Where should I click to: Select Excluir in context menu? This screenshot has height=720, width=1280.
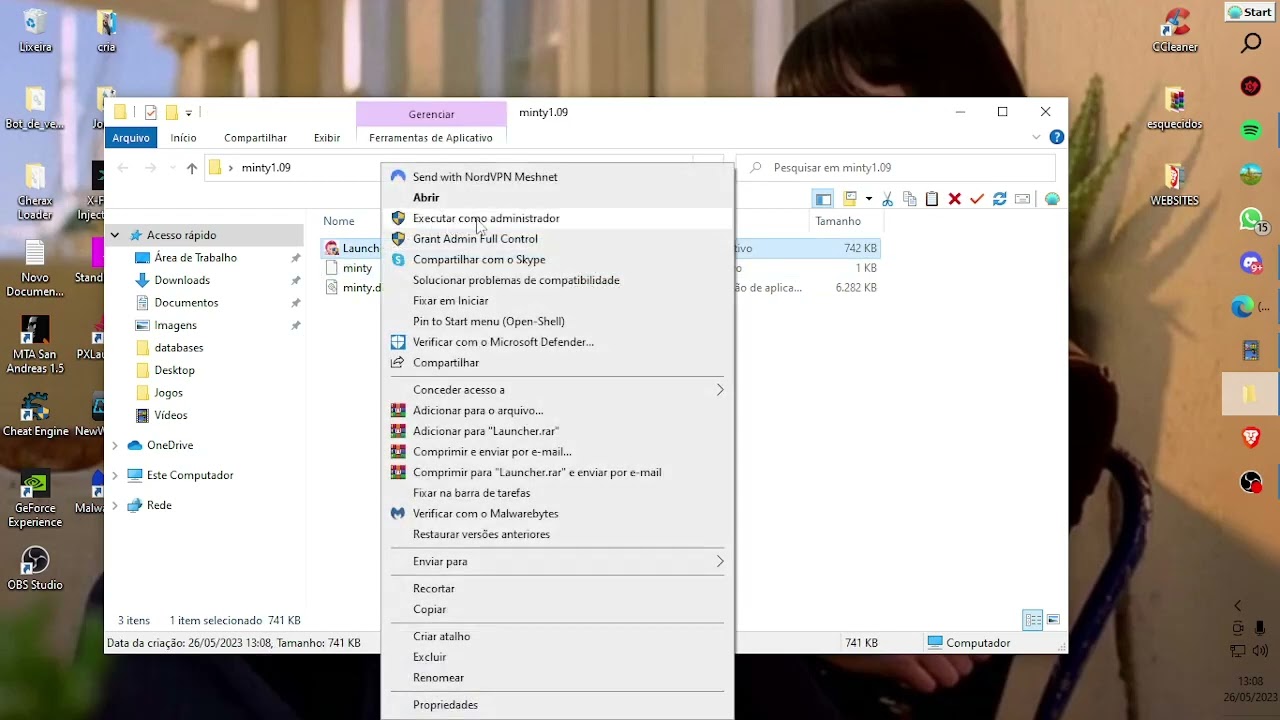pyautogui.click(x=557, y=657)
